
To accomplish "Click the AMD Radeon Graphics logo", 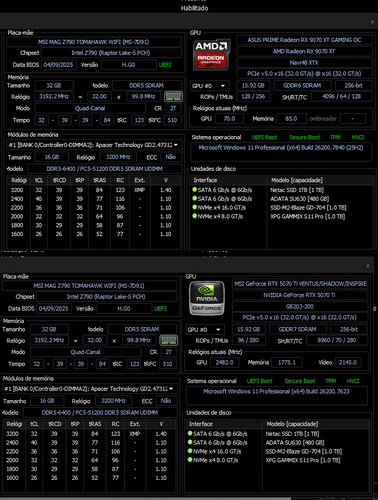I will 212,55.
